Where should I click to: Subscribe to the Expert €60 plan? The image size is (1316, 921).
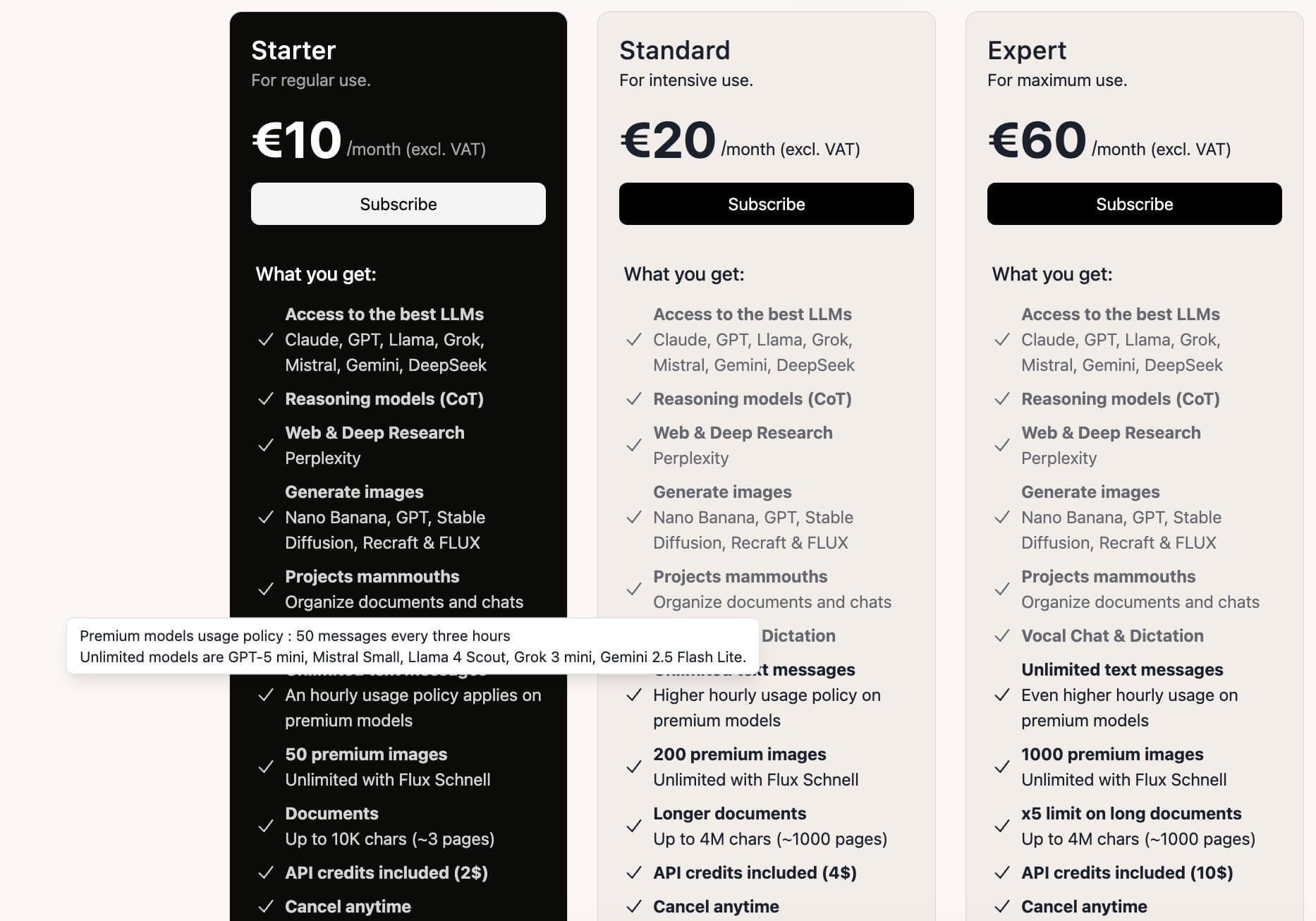tap(1134, 204)
